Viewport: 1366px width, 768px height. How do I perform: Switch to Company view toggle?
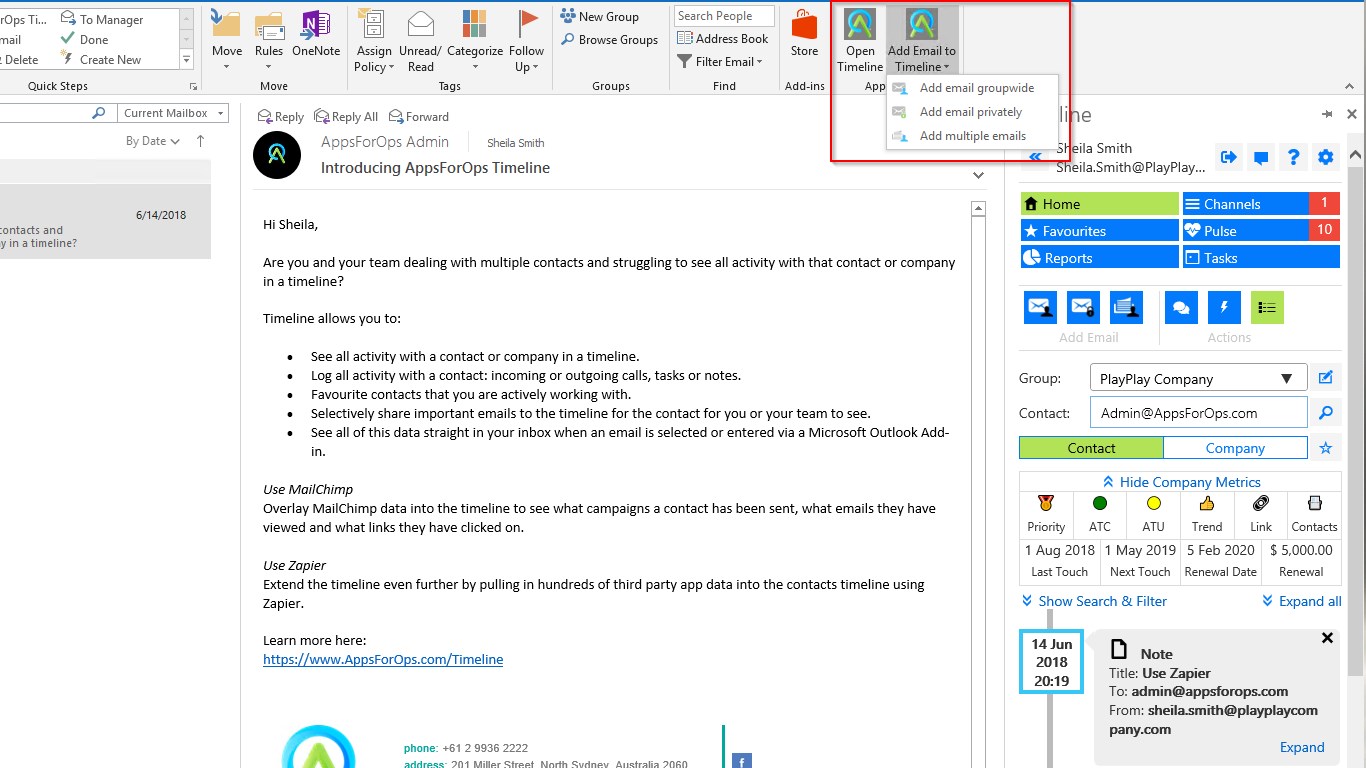click(x=1235, y=448)
